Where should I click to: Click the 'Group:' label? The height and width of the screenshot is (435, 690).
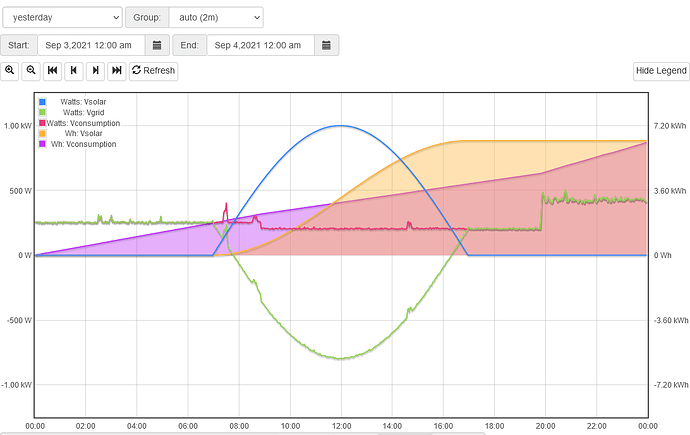[147, 18]
